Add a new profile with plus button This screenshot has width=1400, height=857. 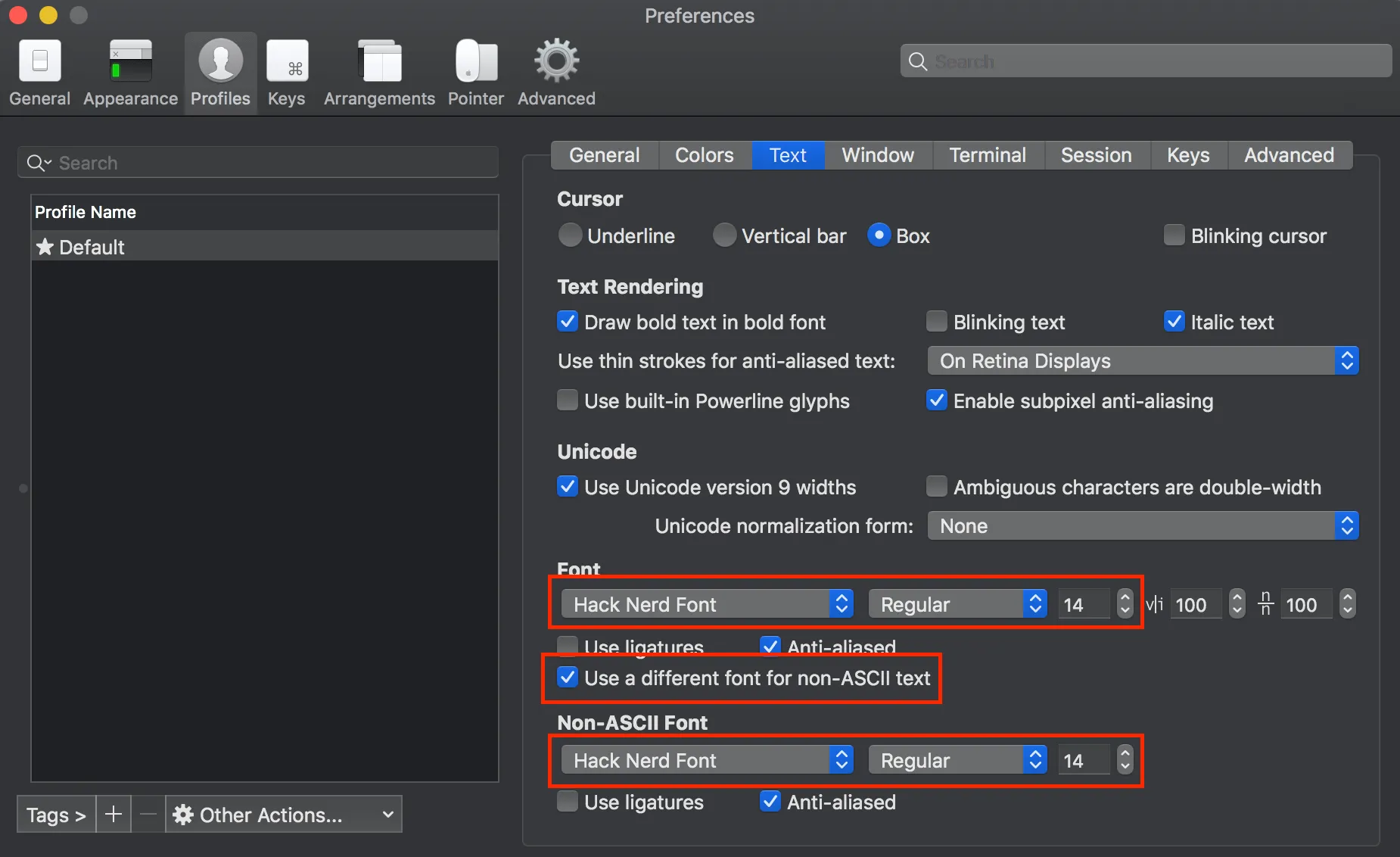(113, 815)
